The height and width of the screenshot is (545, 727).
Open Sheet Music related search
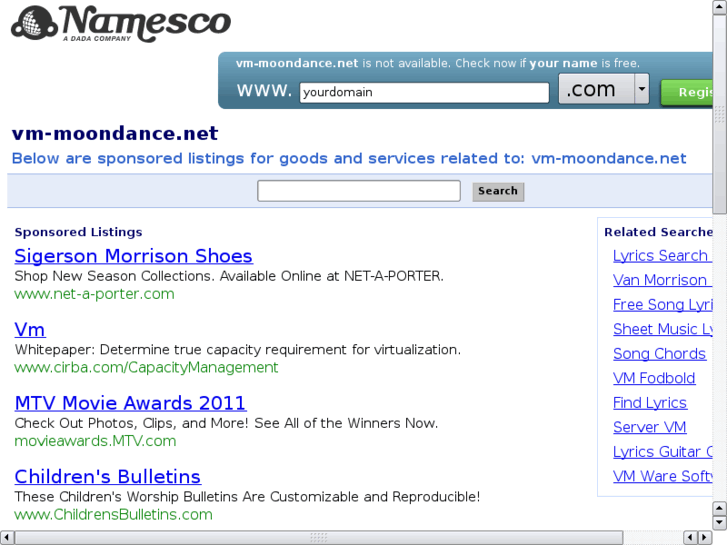(662, 329)
